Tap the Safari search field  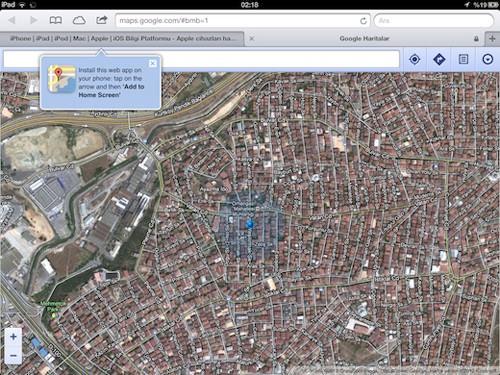[x=434, y=21]
